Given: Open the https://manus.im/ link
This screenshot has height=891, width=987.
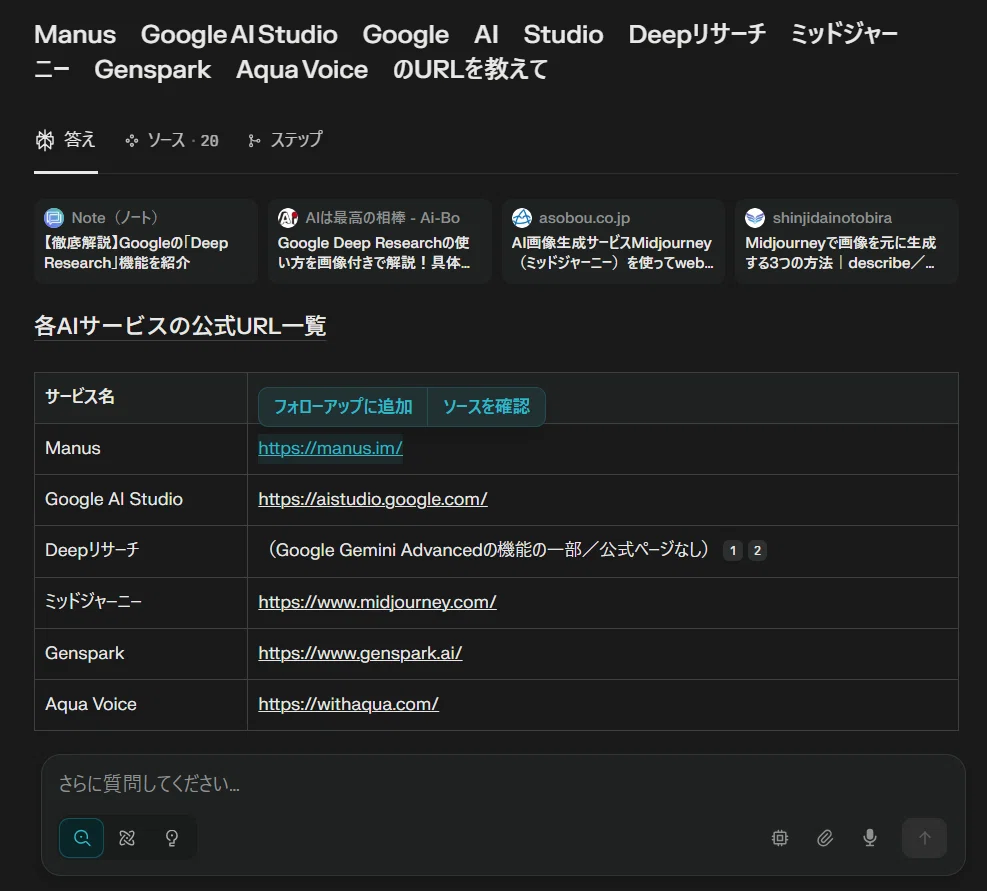Looking at the screenshot, I should [330, 448].
